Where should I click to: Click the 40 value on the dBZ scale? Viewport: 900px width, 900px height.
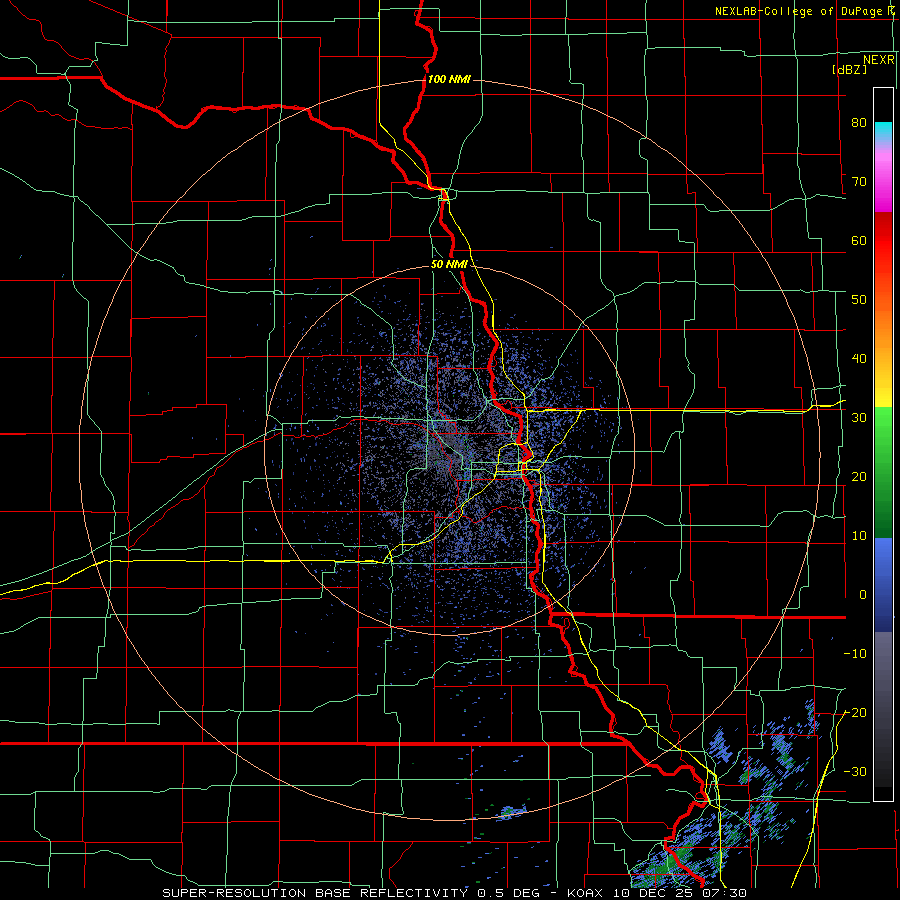coord(859,359)
